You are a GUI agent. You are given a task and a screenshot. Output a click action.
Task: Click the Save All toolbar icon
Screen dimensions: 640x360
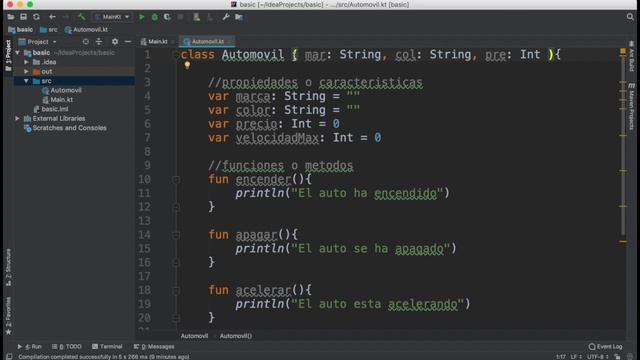(23, 17)
